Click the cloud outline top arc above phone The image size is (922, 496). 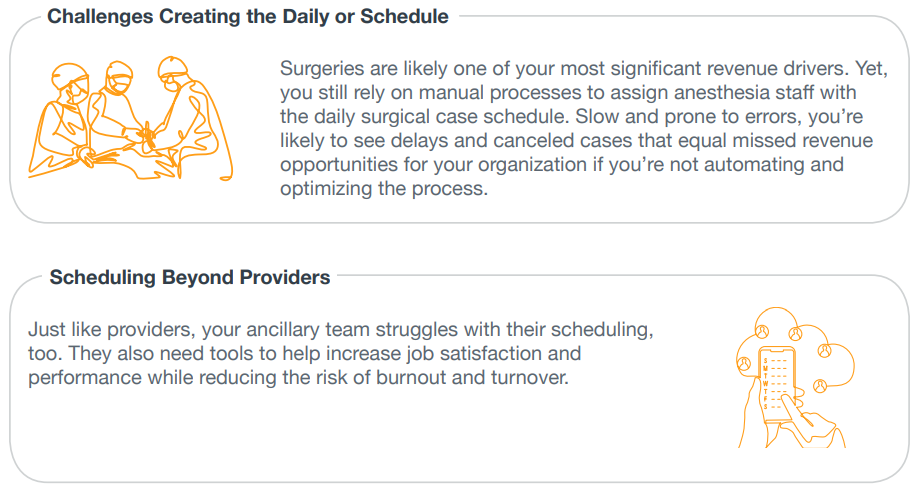coord(776,314)
